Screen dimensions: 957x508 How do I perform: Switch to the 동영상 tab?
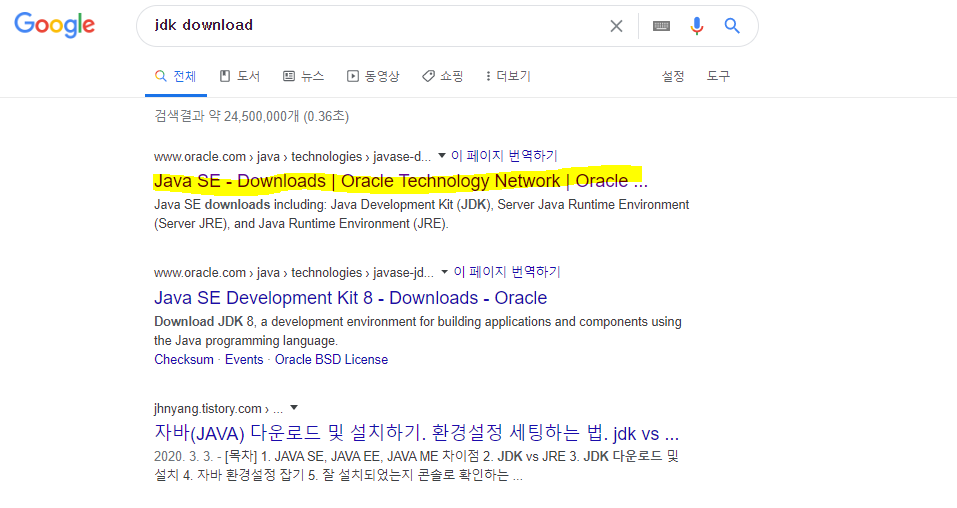pos(373,76)
